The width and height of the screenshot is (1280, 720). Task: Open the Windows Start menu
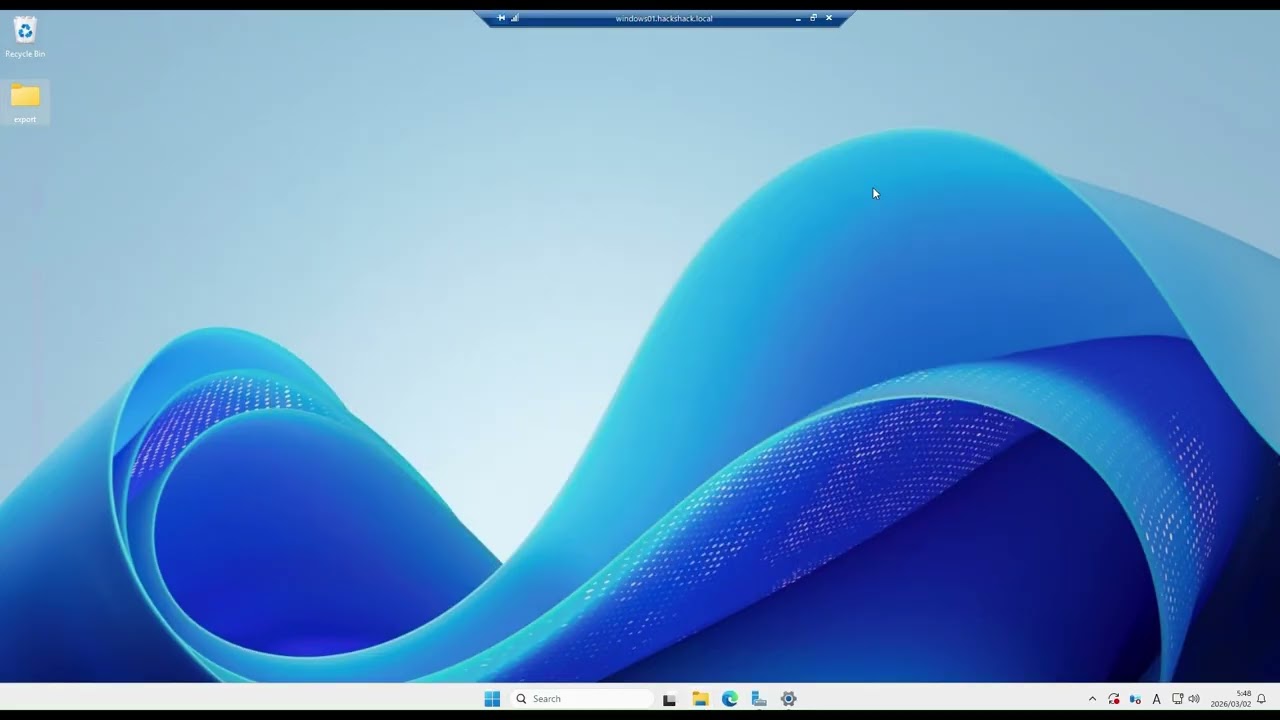[x=492, y=699]
